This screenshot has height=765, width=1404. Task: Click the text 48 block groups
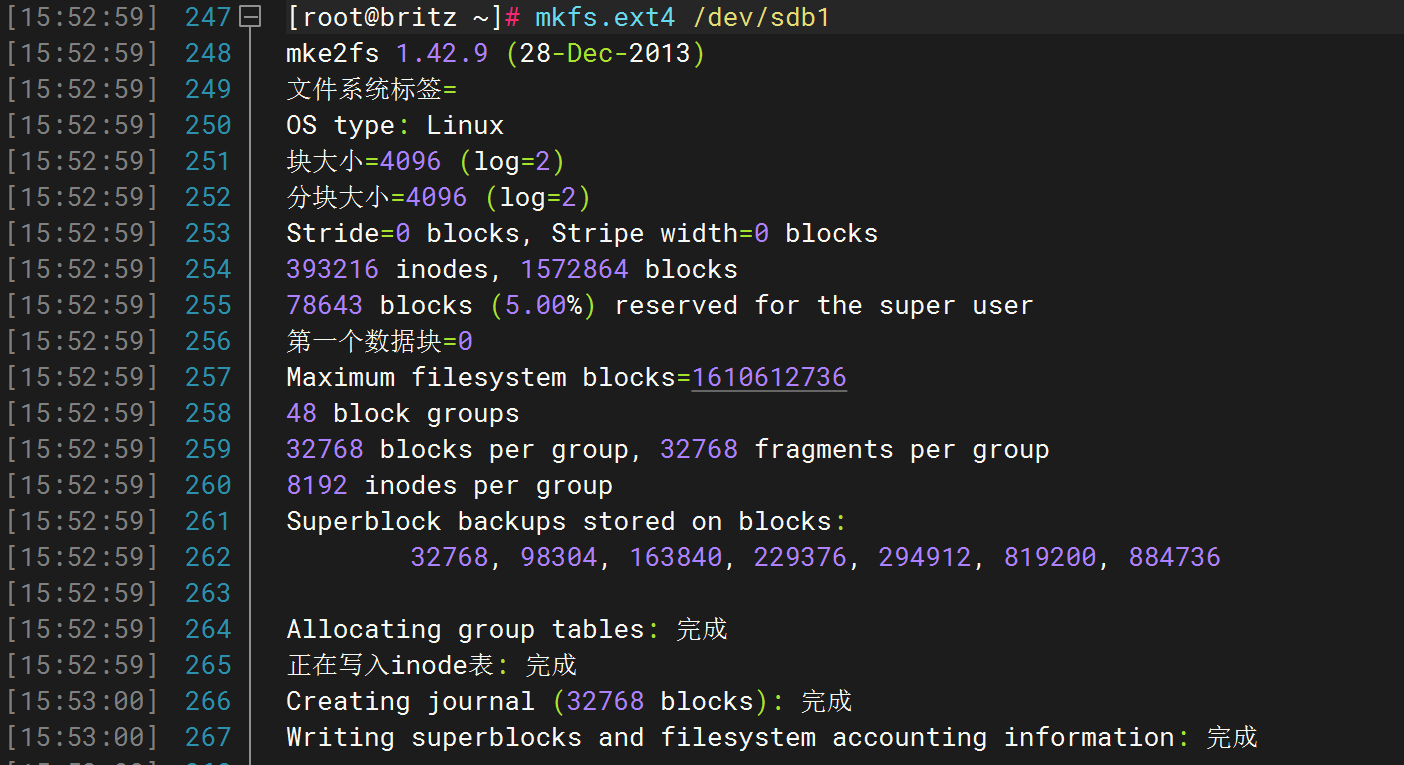pos(403,413)
